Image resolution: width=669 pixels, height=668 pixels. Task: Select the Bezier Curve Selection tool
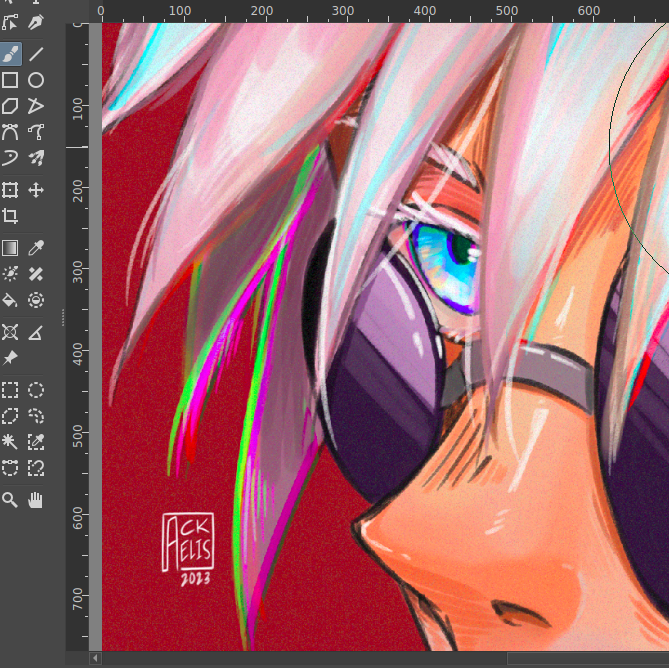[10, 468]
